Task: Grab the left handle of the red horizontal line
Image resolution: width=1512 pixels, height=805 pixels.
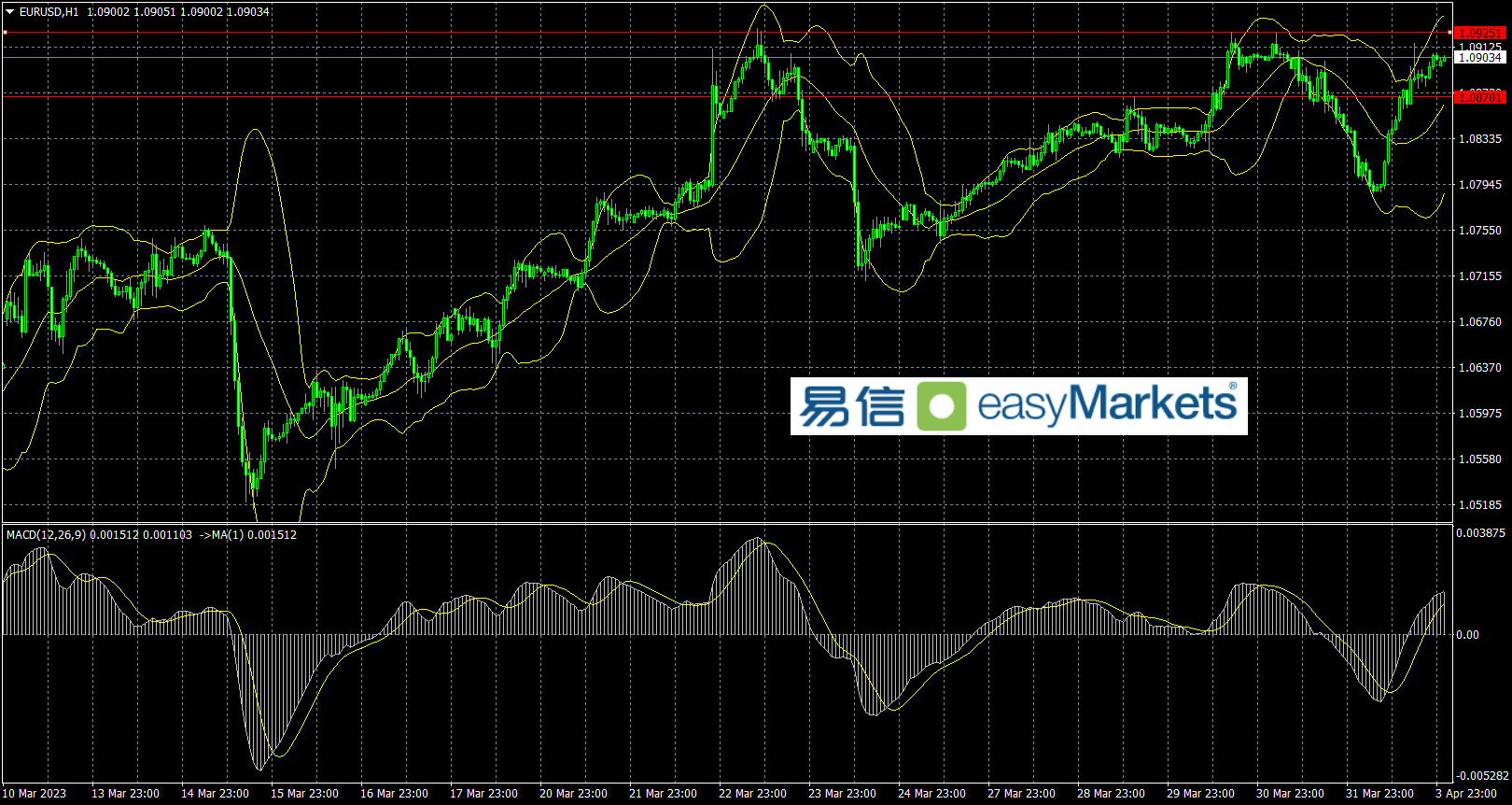Action: pyautogui.click(x=5, y=33)
